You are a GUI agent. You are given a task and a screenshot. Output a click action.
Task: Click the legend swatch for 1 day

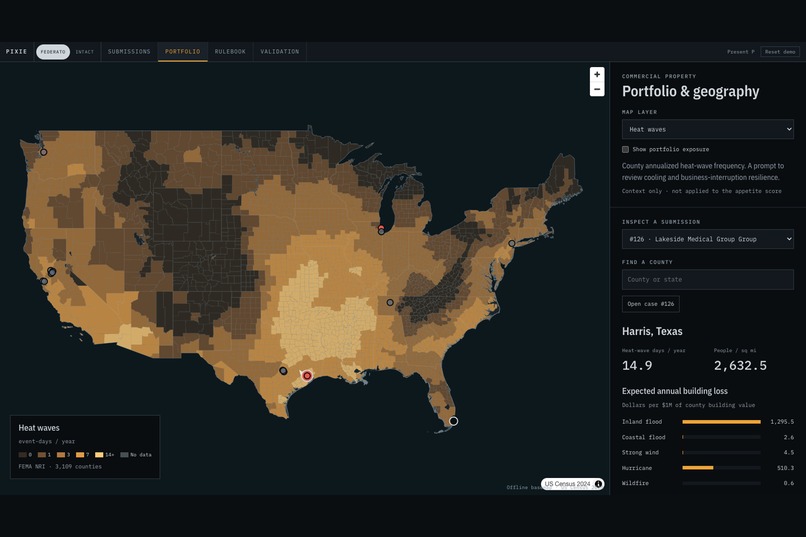click(x=42, y=455)
